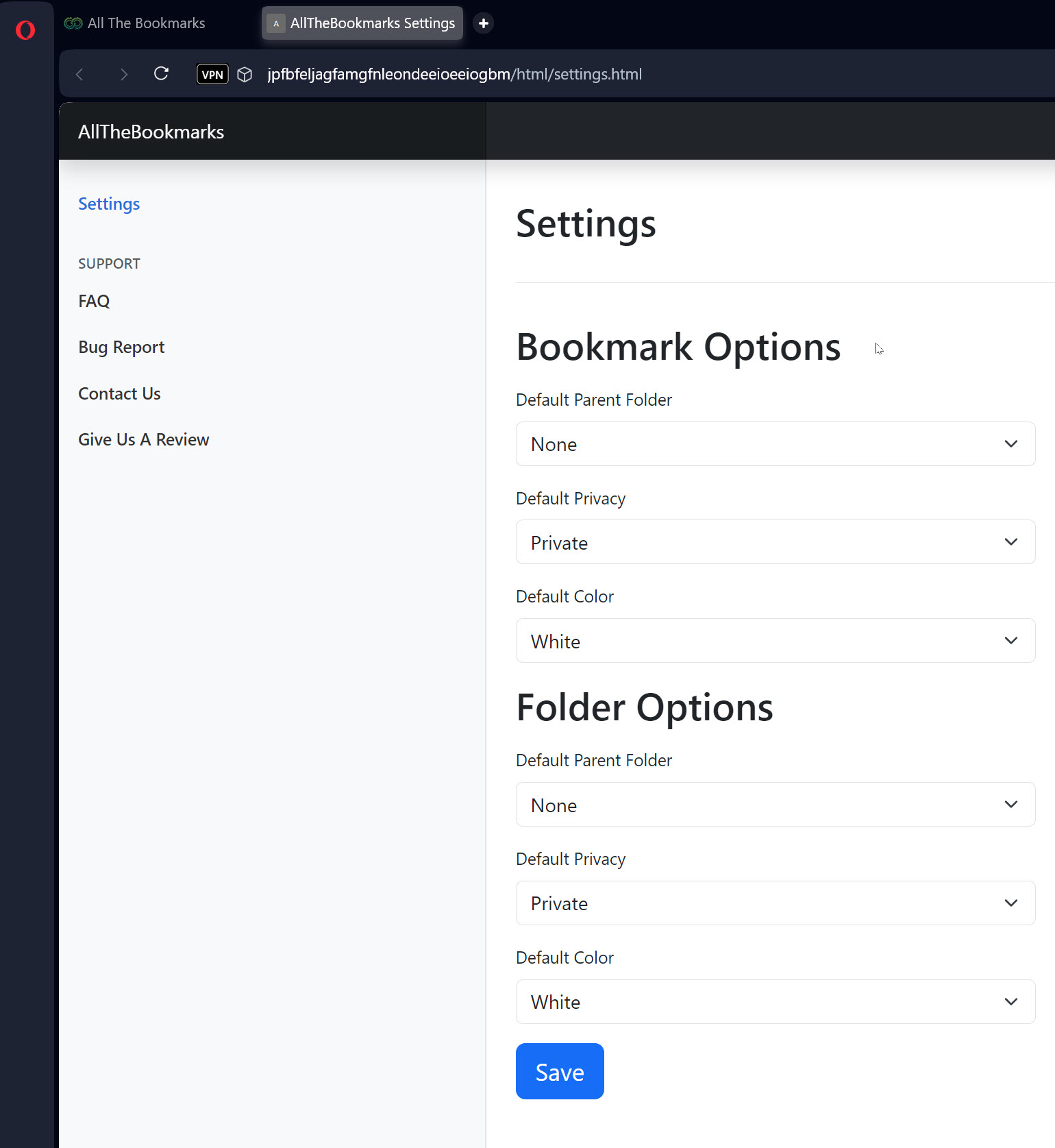Open Folder Default Privacy dropdown
The width and height of the screenshot is (1055, 1148).
coord(775,903)
